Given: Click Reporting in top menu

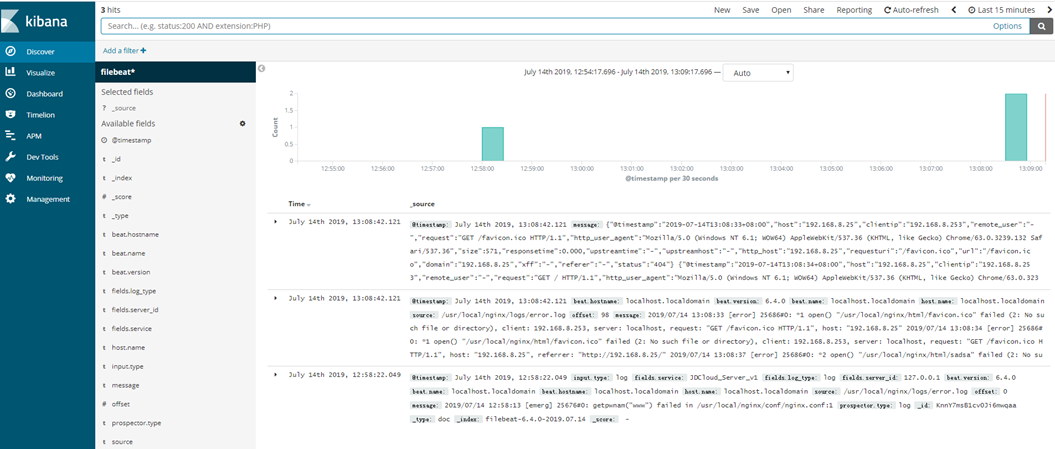Looking at the screenshot, I should click(854, 10).
